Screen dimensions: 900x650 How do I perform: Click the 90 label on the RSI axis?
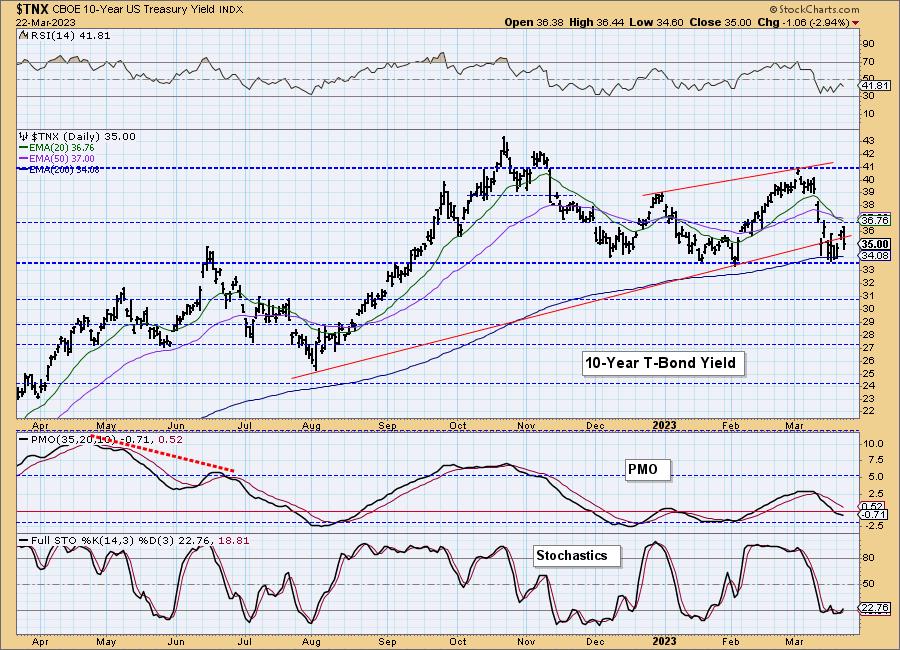pyautogui.click(x=868, y=44)
